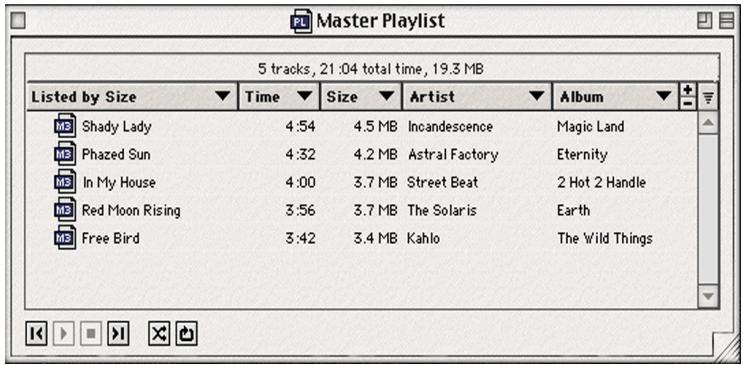743x365 pixels.
Task: Click the 3:56 time value
Action: point(300,210)
